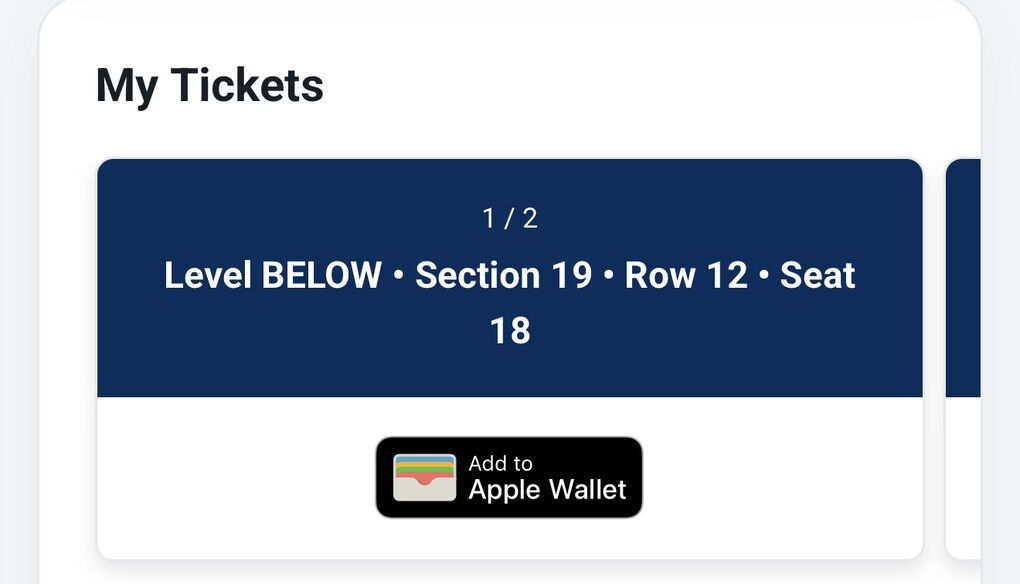This screenshot has height=584, width=1020.
Task: Click the word "BELOW" on the ticket
Action: [x=321, y=275]
